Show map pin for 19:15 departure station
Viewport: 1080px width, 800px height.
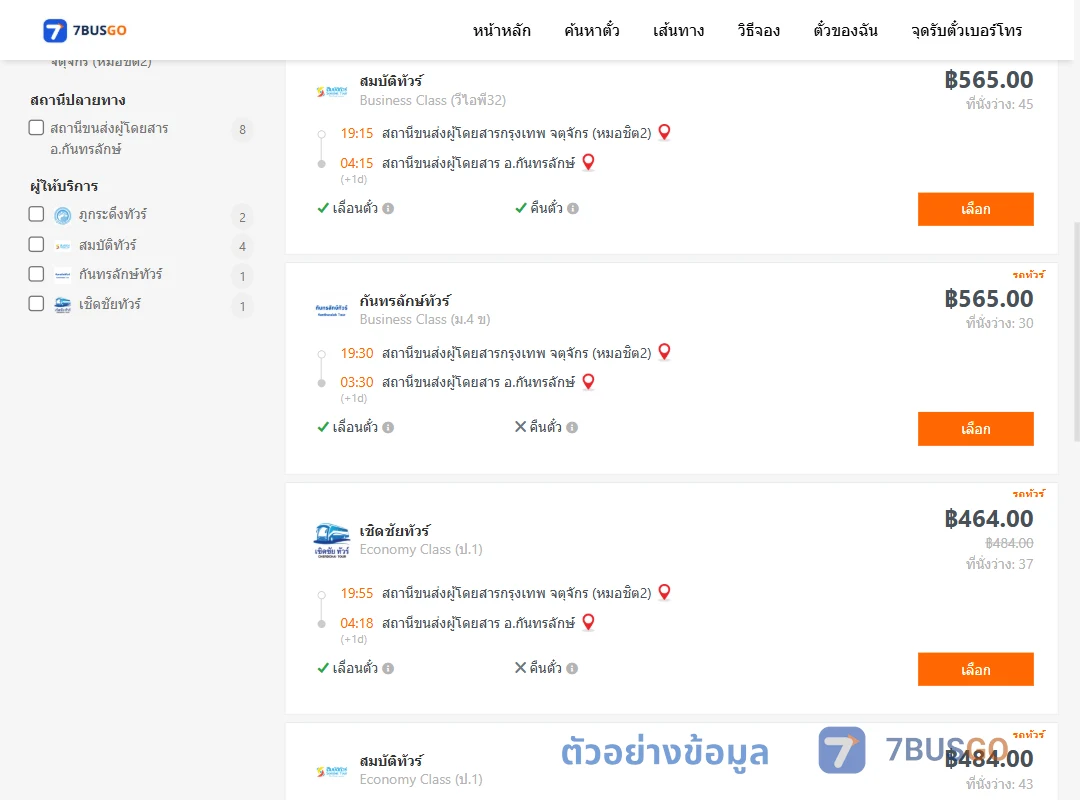coord(664,132)
